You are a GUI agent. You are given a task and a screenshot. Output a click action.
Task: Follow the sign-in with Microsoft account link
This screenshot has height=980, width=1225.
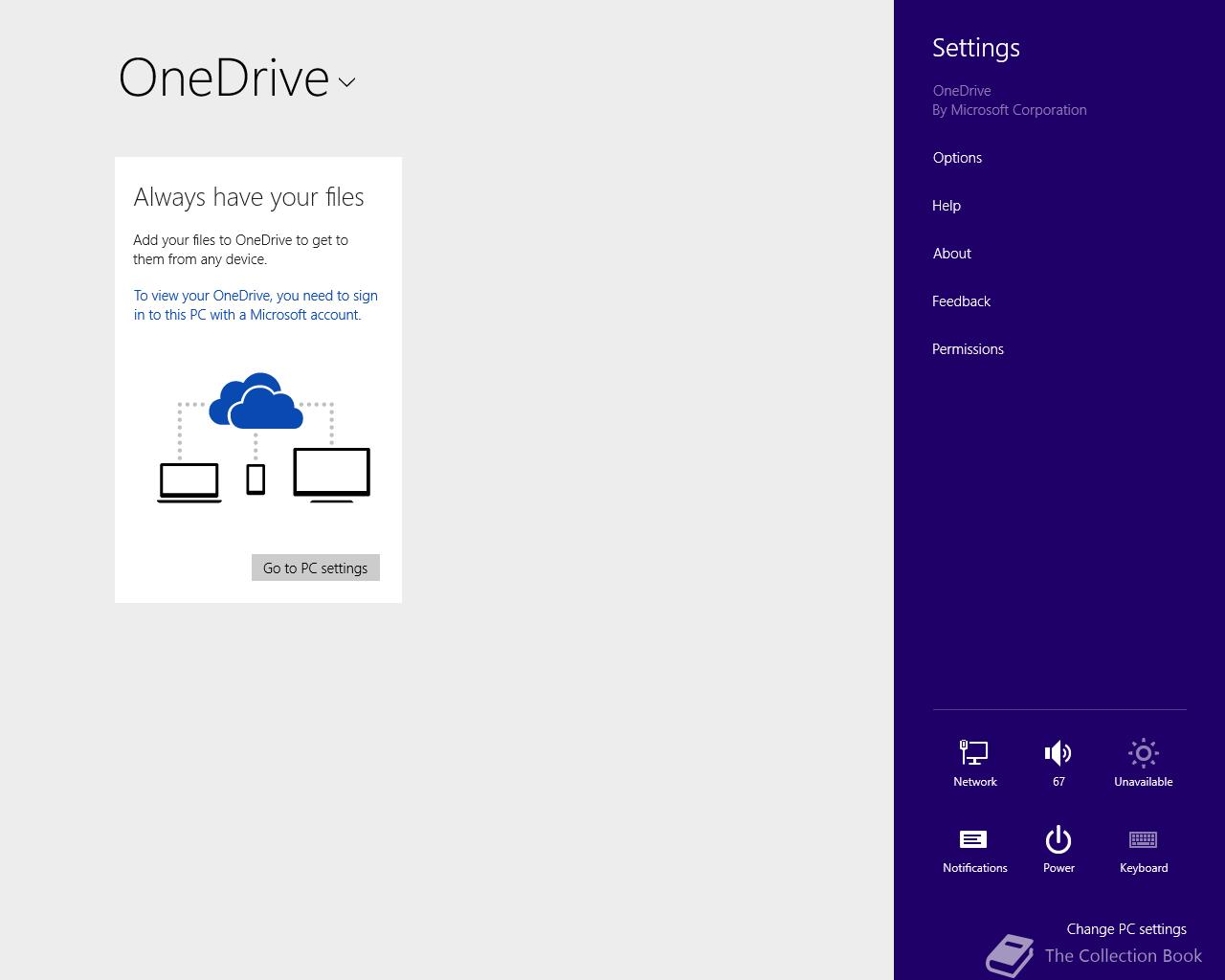pos(256,305)
